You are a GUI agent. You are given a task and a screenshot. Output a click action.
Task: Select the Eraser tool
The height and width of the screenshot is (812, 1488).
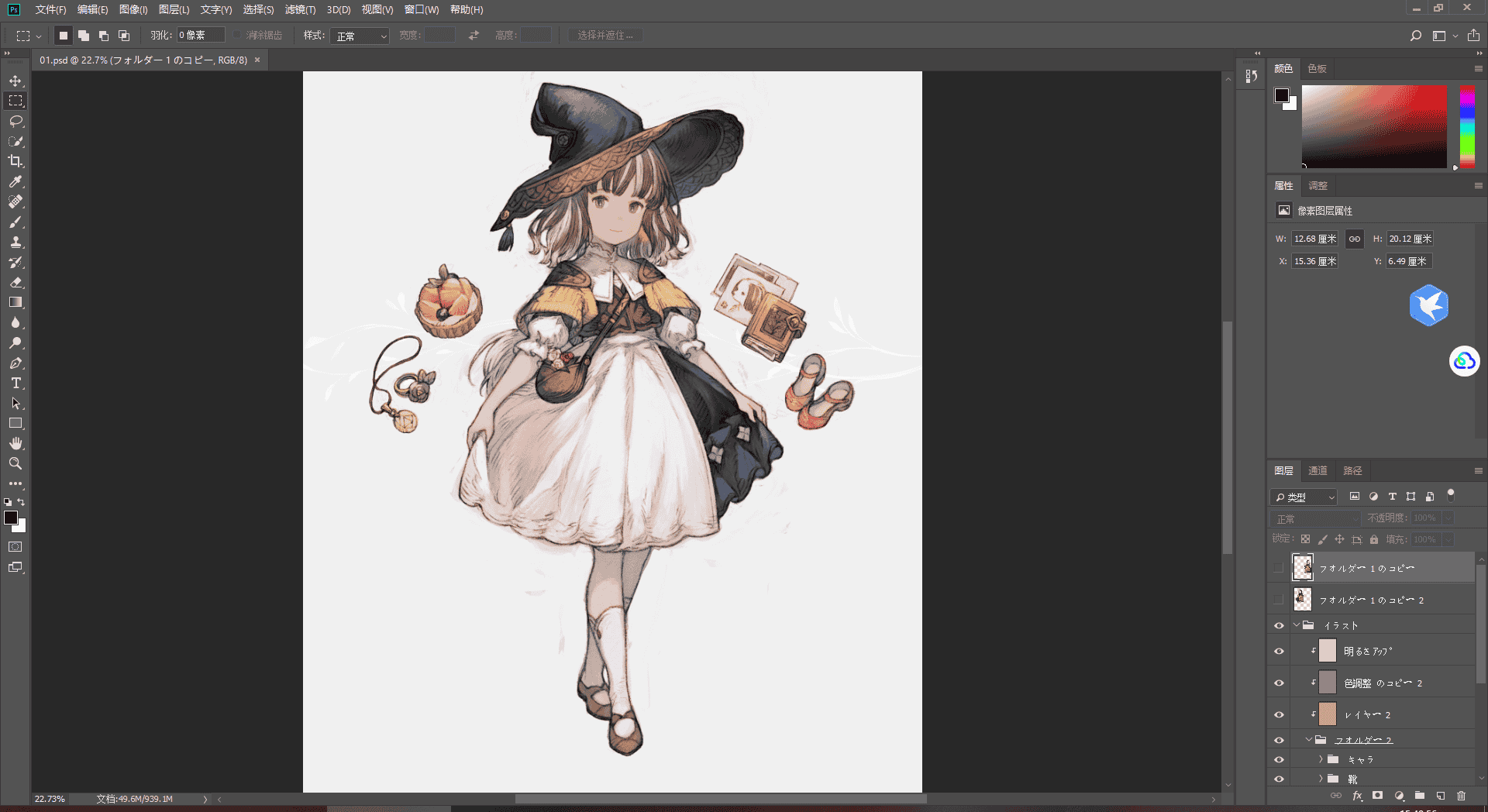[15, 282]
